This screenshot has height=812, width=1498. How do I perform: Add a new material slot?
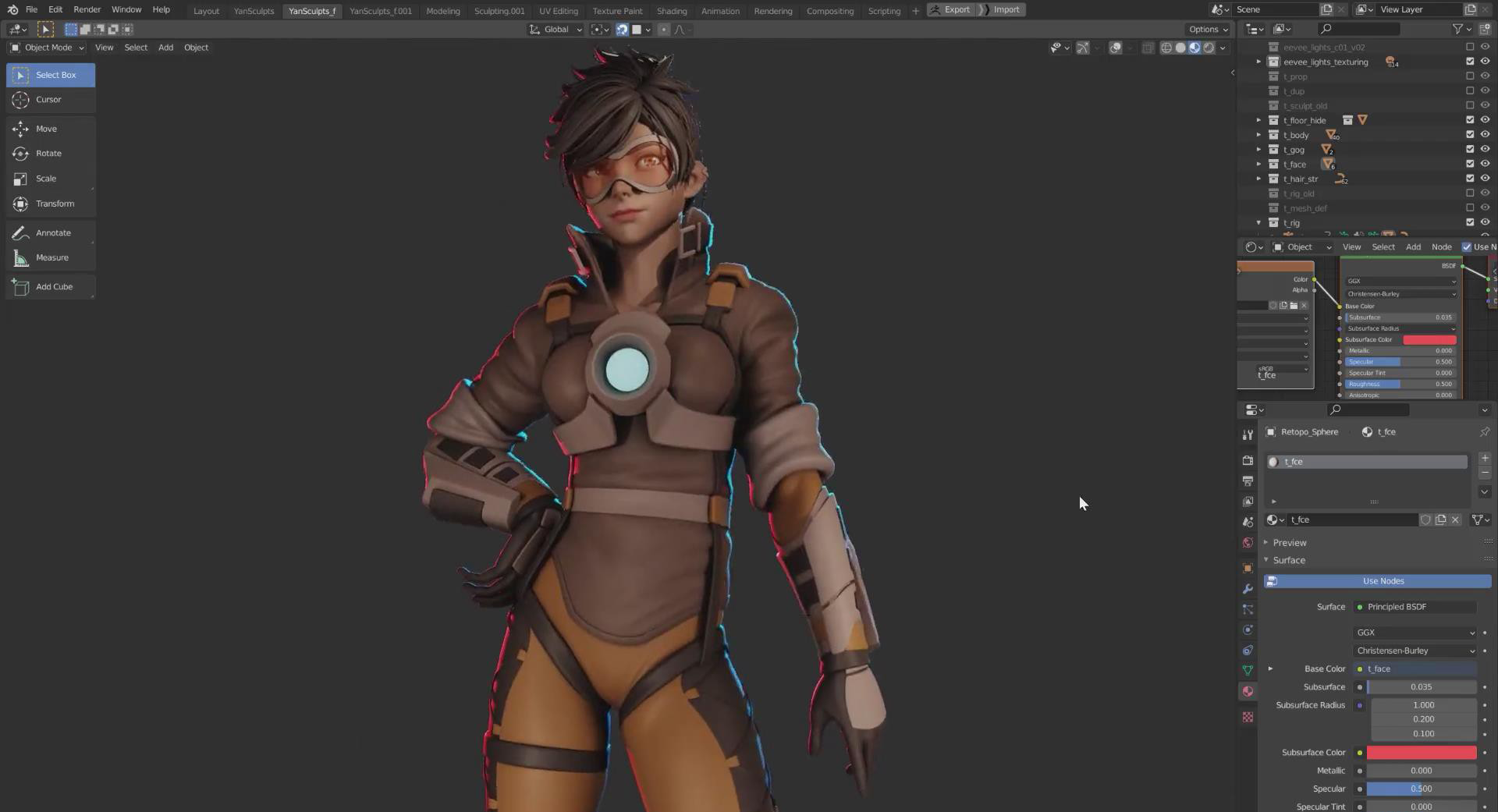(1485, 459)
